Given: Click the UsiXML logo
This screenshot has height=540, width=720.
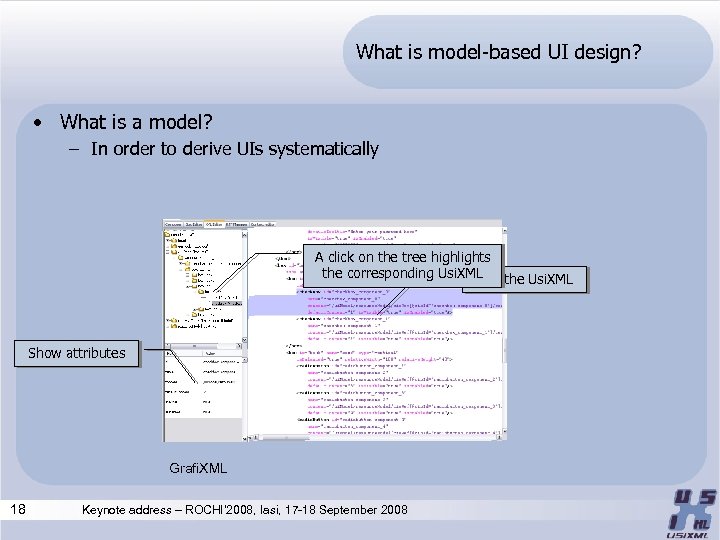Looking at the screenshot, I should (690, 513).
